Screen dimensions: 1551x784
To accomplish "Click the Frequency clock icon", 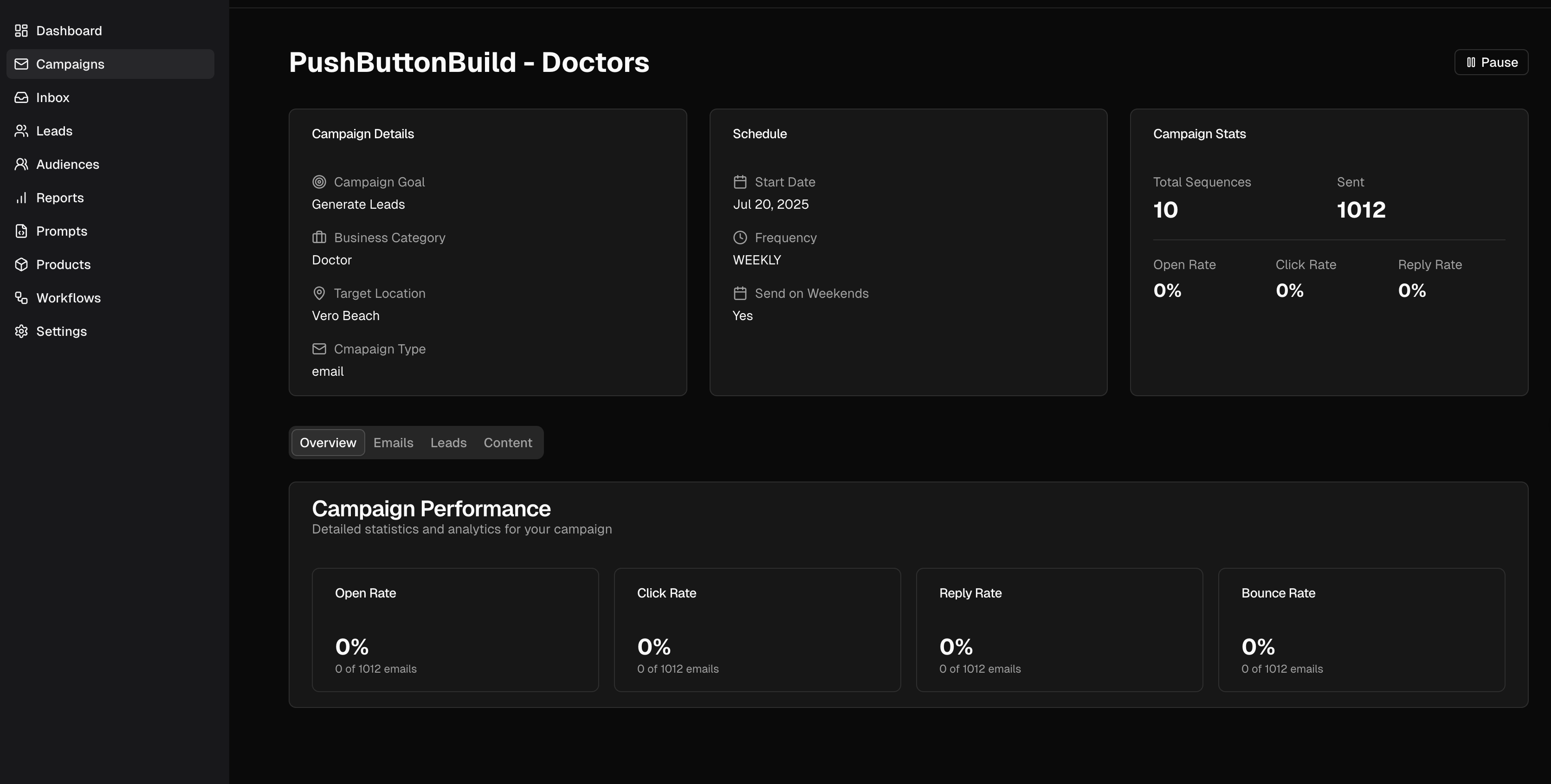I will tap(740, 238).
